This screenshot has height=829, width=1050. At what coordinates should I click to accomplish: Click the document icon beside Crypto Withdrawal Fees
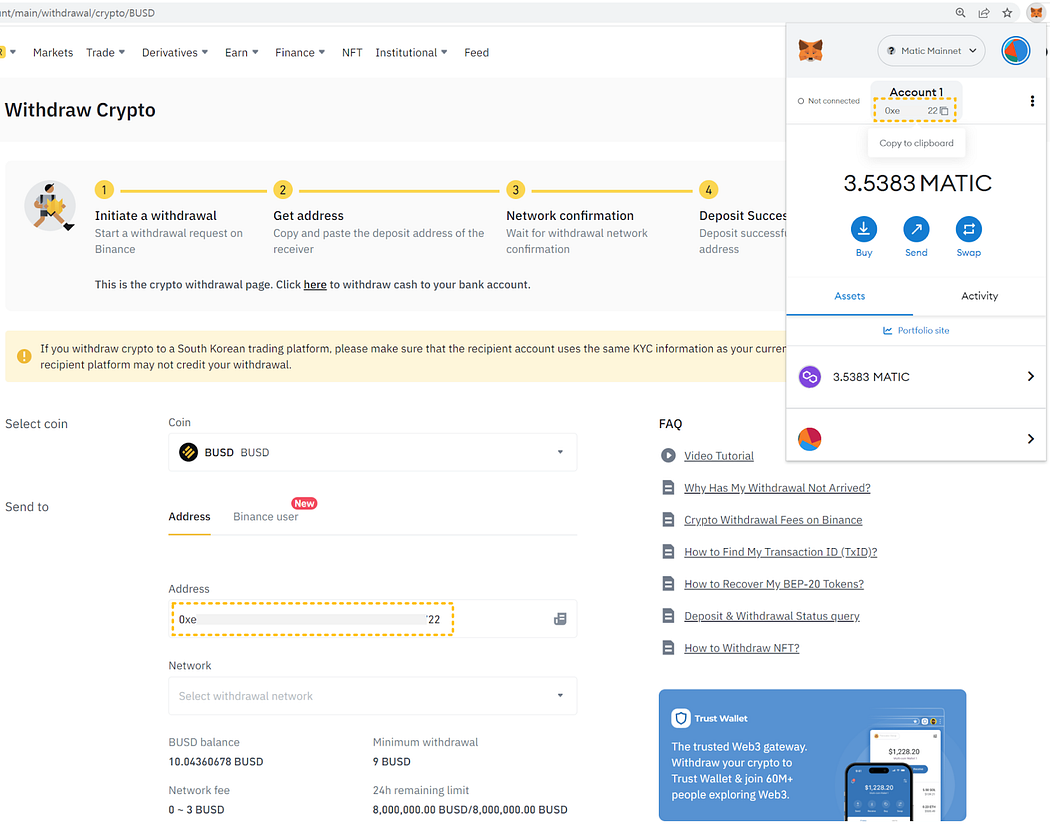click(x=668, y=520)
